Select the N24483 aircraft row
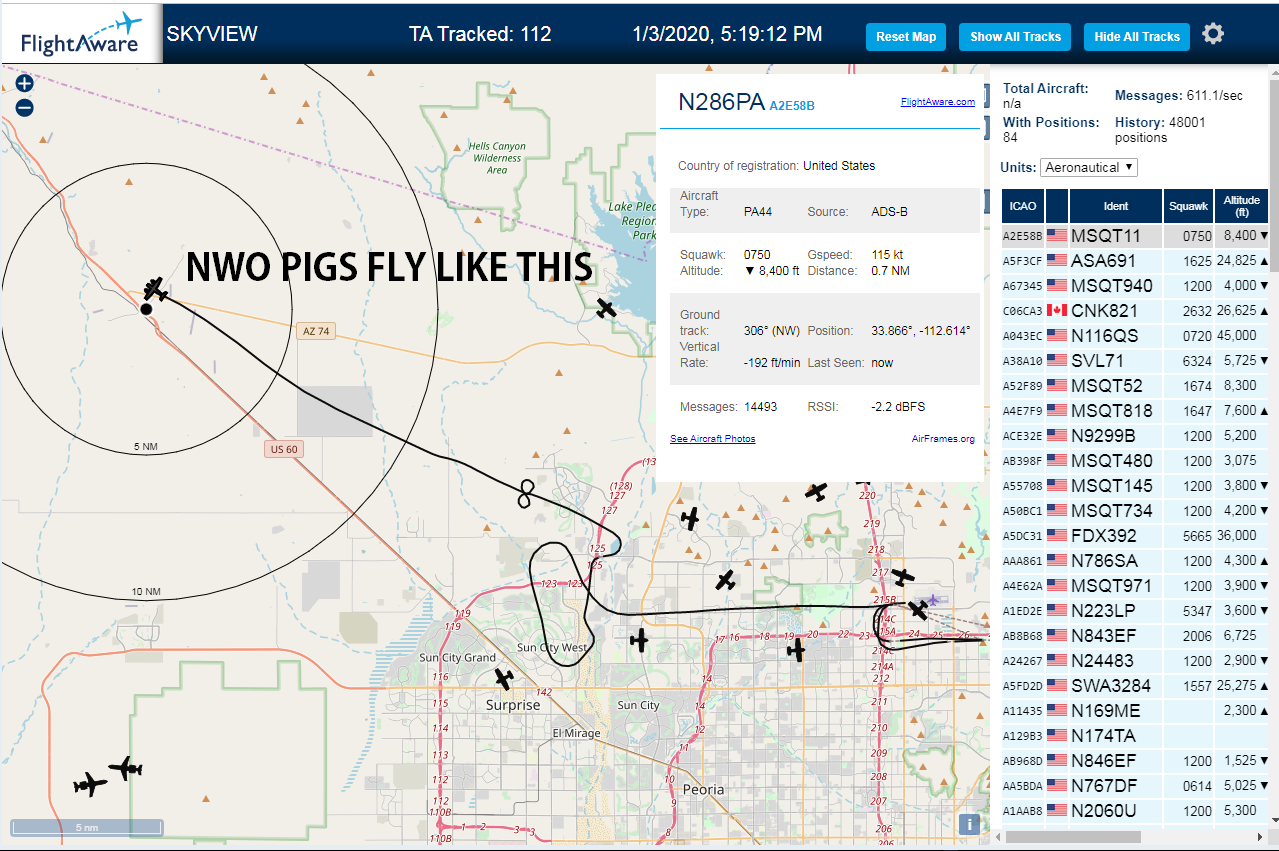This screenshot has width=1279, height=851. (x=1137, y=661)
